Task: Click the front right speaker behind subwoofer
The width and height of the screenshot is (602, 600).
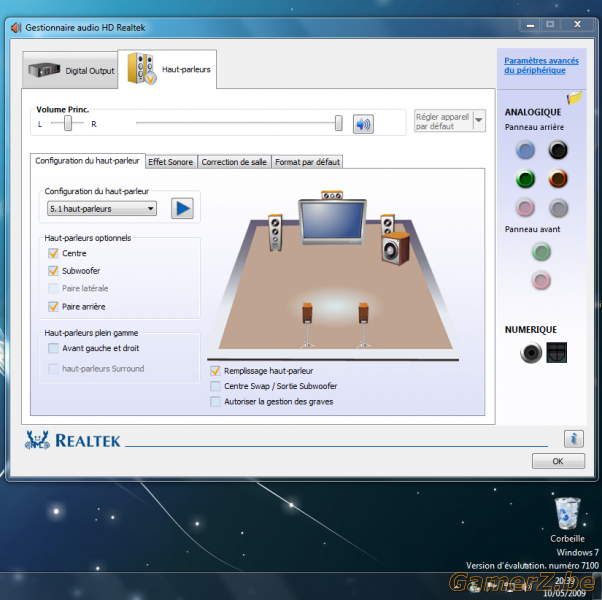Action: pyautogui.click(x=387, y=224)
